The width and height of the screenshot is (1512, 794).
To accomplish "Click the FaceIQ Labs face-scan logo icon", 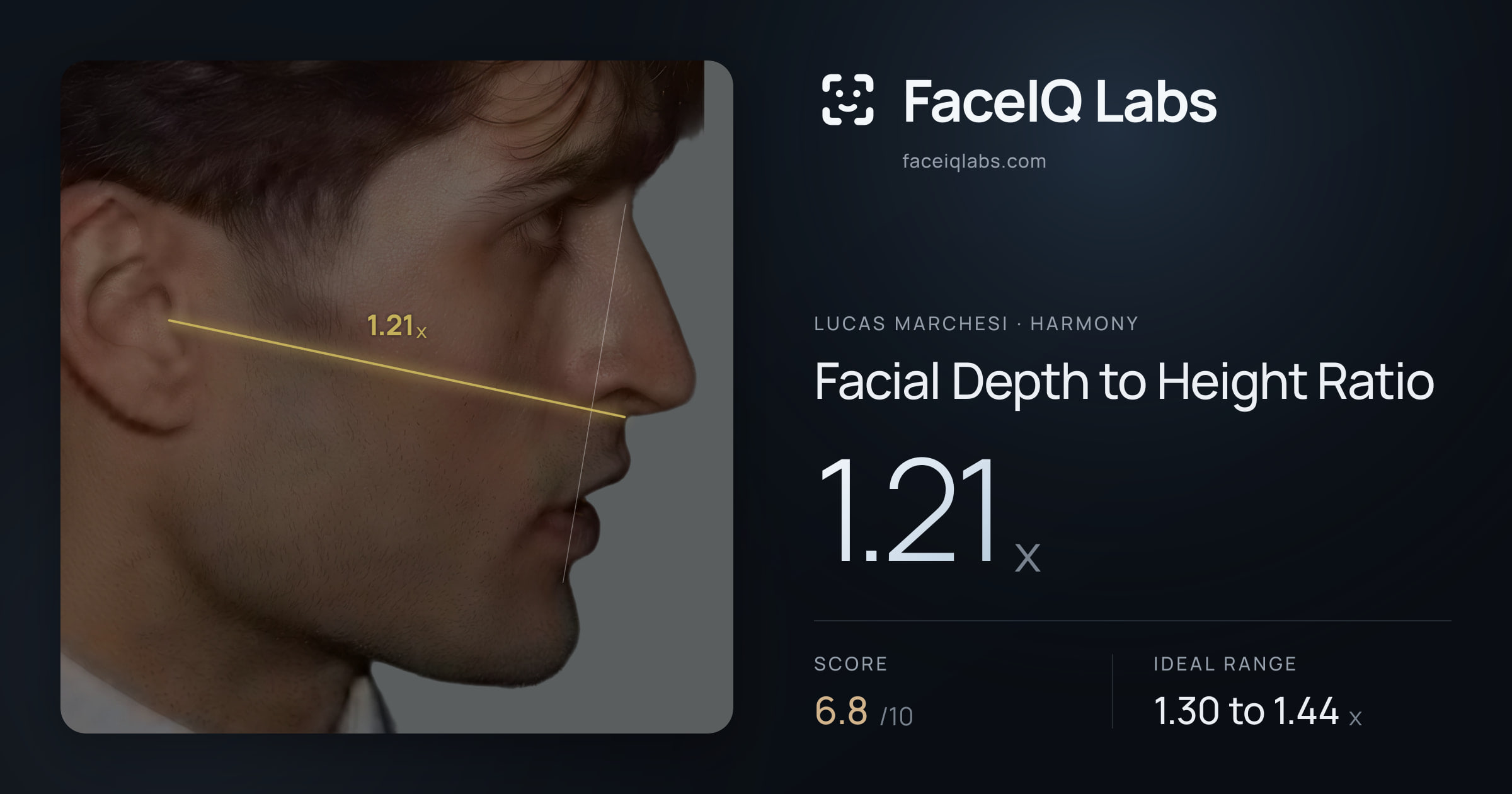I will 848,100.
